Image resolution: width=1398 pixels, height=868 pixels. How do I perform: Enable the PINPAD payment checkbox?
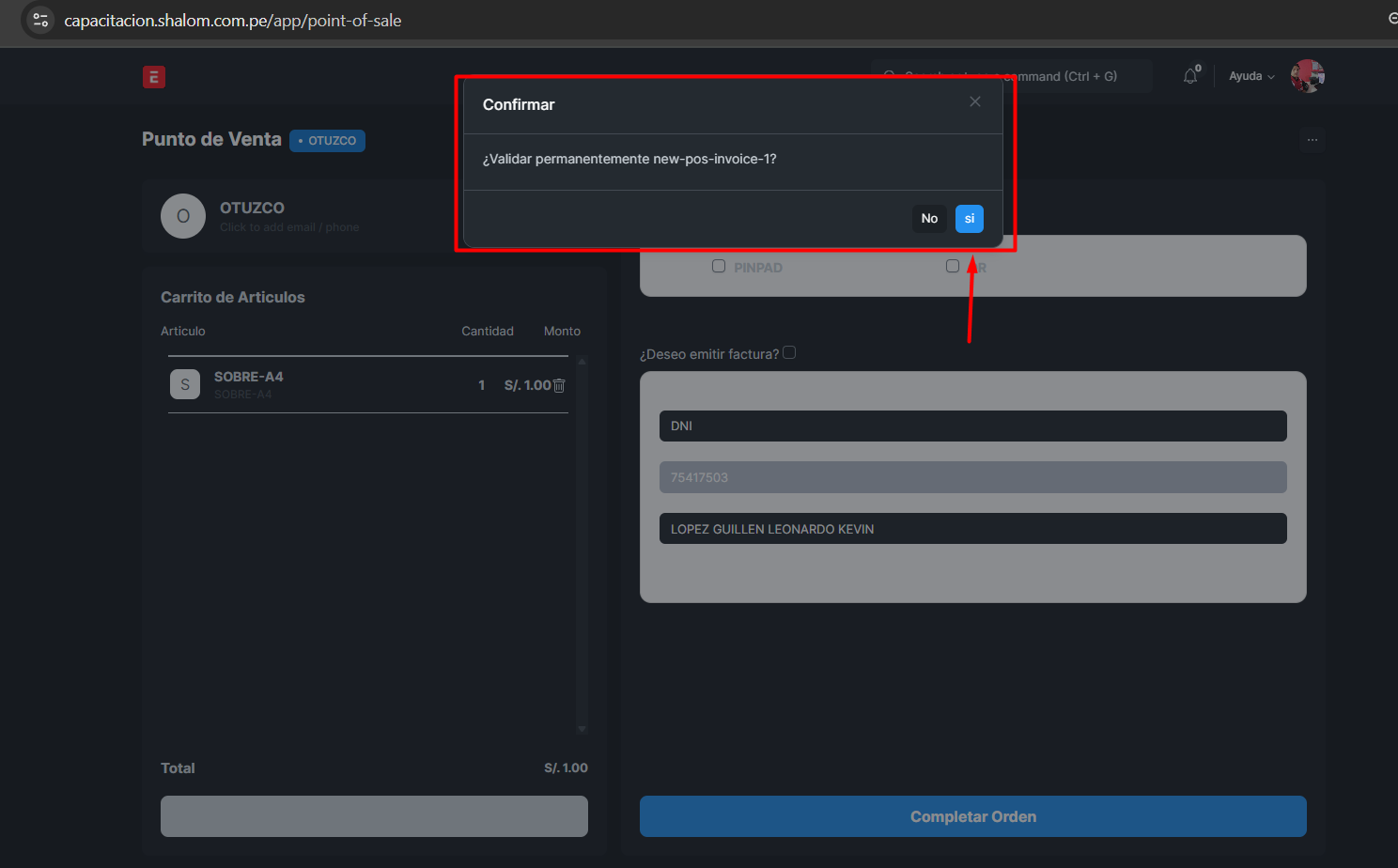tap(719, 267)
